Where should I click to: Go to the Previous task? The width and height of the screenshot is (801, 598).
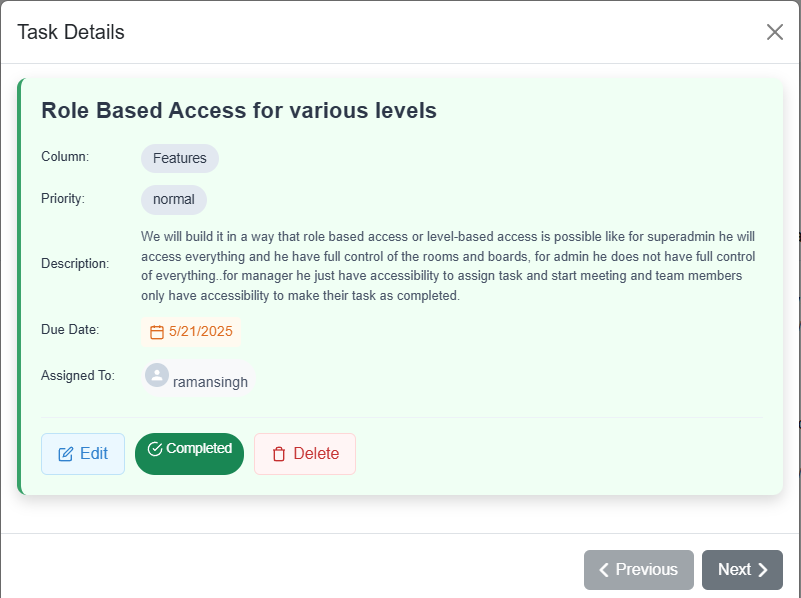tap(639, 569)
